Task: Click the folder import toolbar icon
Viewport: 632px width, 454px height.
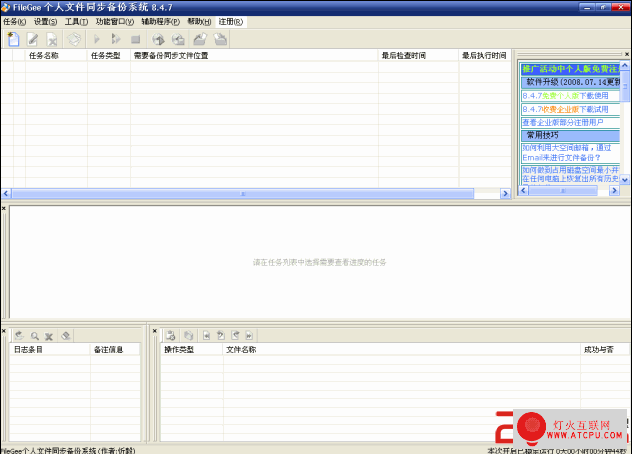Action: [x=220, y=39]
